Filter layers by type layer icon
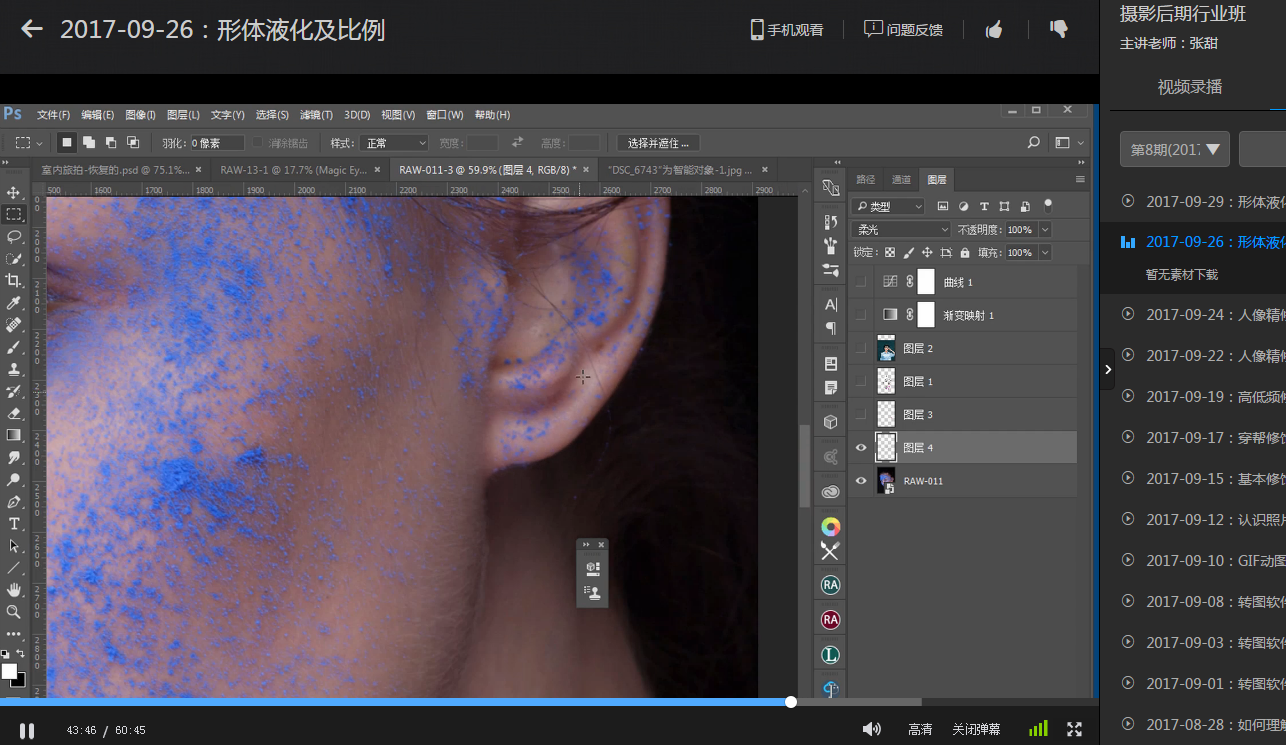The image size is (1286, 745). [x=984, y=206]
